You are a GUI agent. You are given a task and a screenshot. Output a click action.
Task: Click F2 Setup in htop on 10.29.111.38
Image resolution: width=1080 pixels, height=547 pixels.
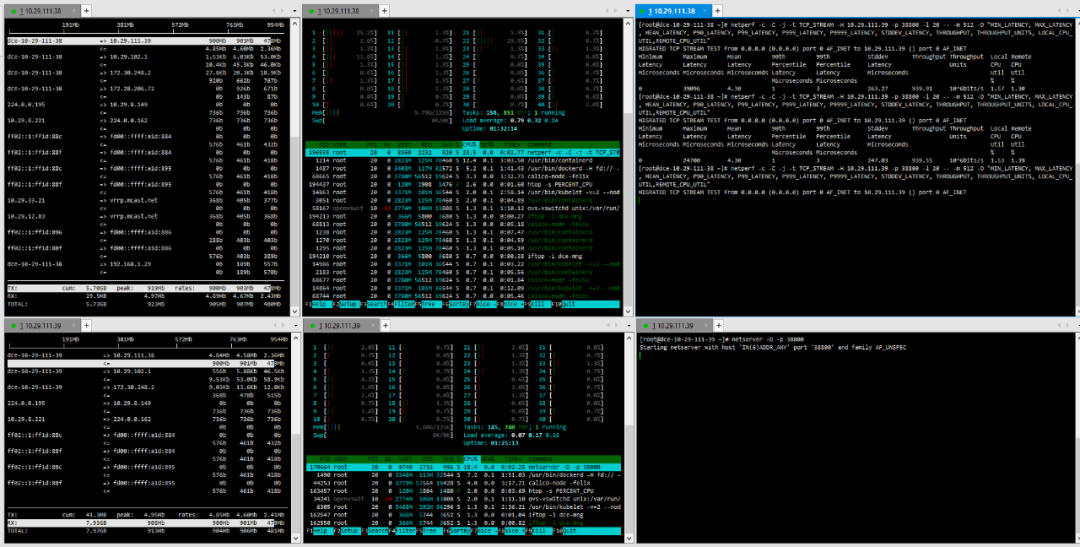click(x=344, y=304)
